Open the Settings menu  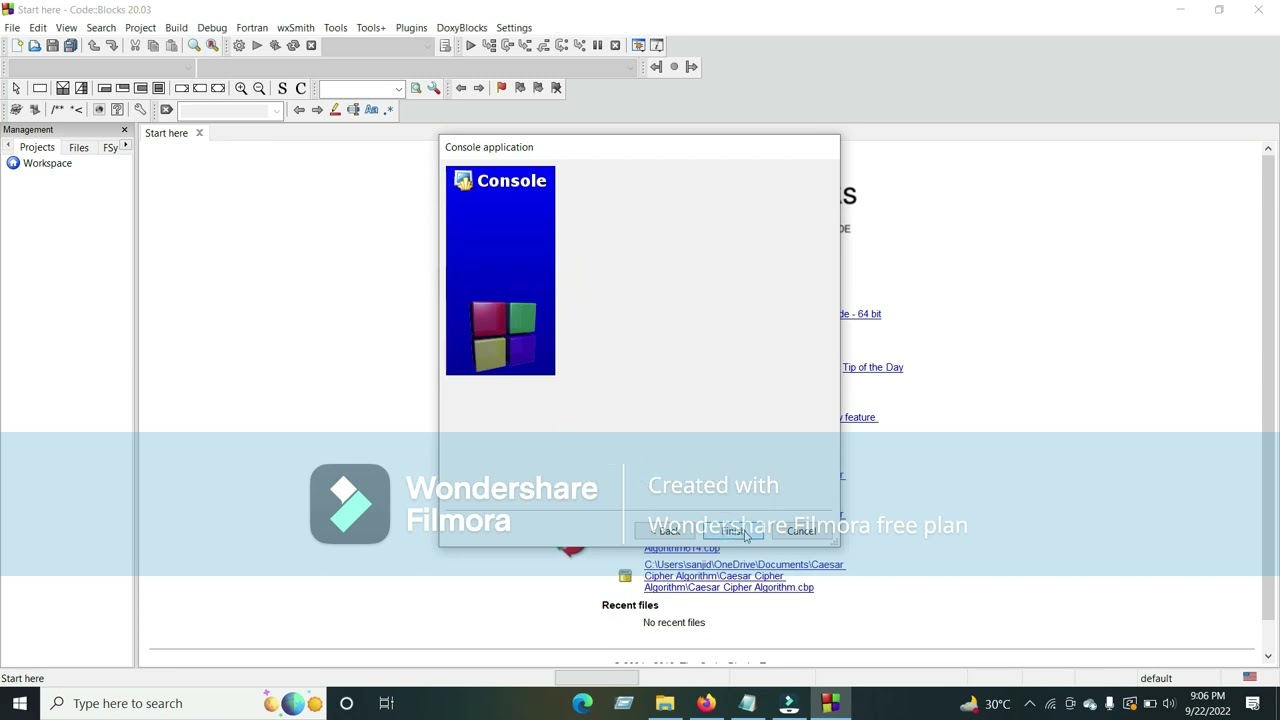click(x=514, y=28)
